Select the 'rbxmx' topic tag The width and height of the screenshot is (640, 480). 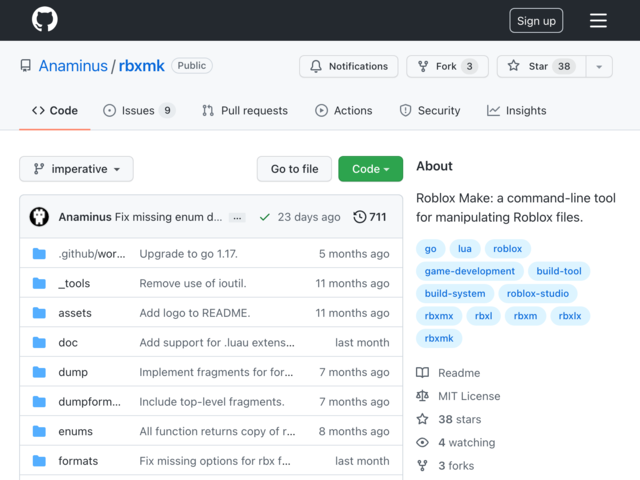tap(439, 316)
